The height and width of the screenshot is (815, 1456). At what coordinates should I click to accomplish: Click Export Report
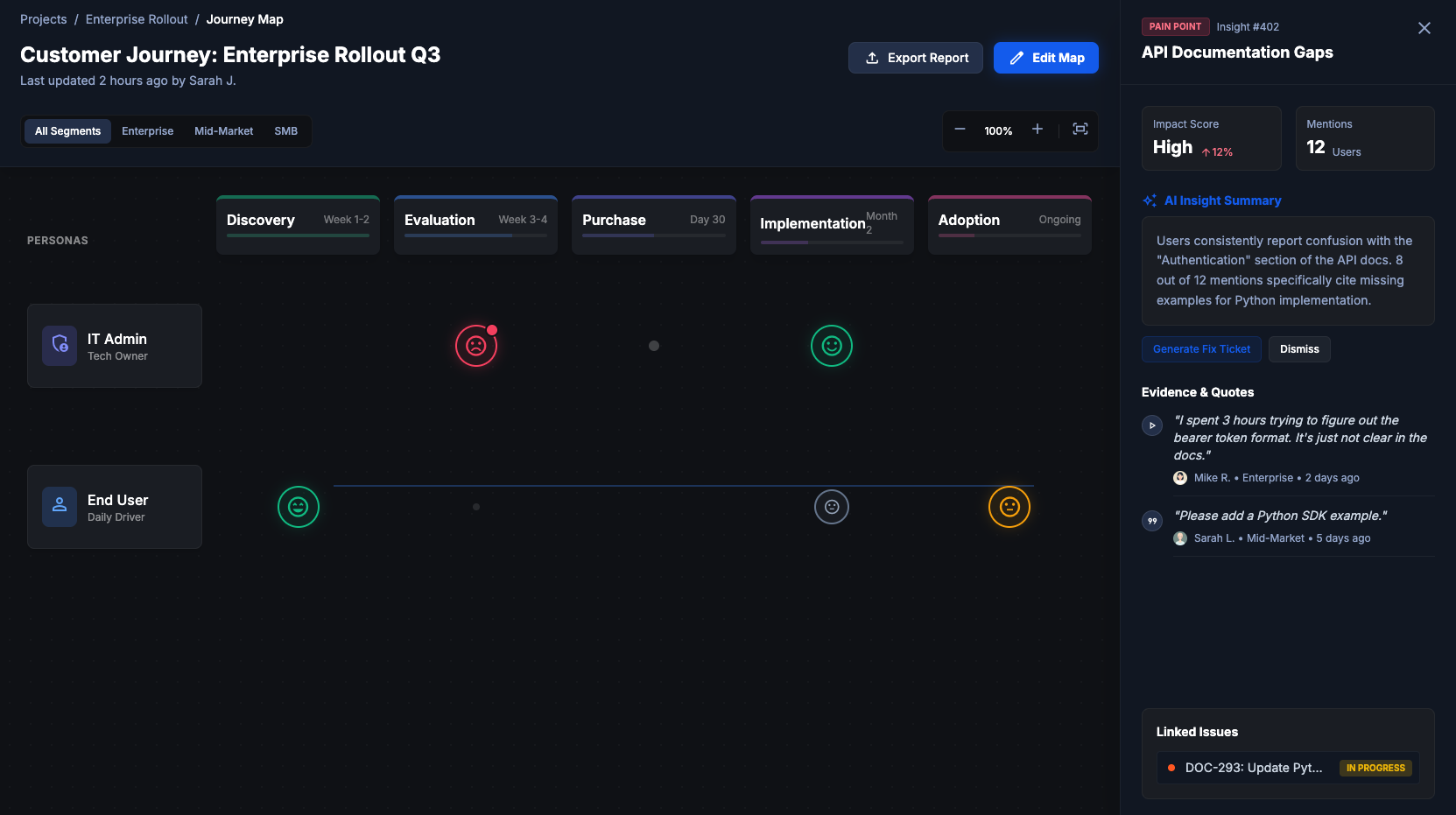(915, 57)
